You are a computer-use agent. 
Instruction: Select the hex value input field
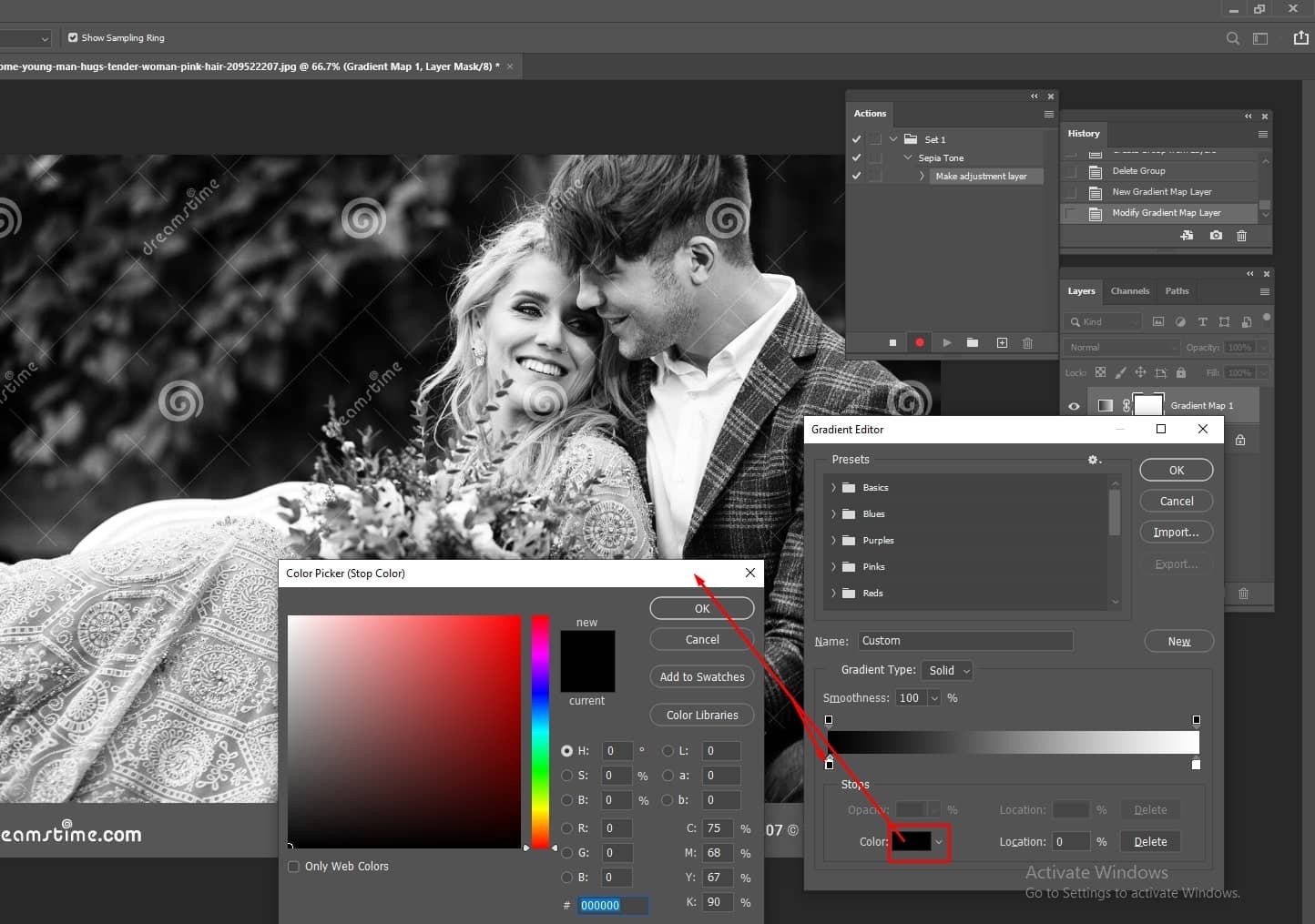pos(614,905)
